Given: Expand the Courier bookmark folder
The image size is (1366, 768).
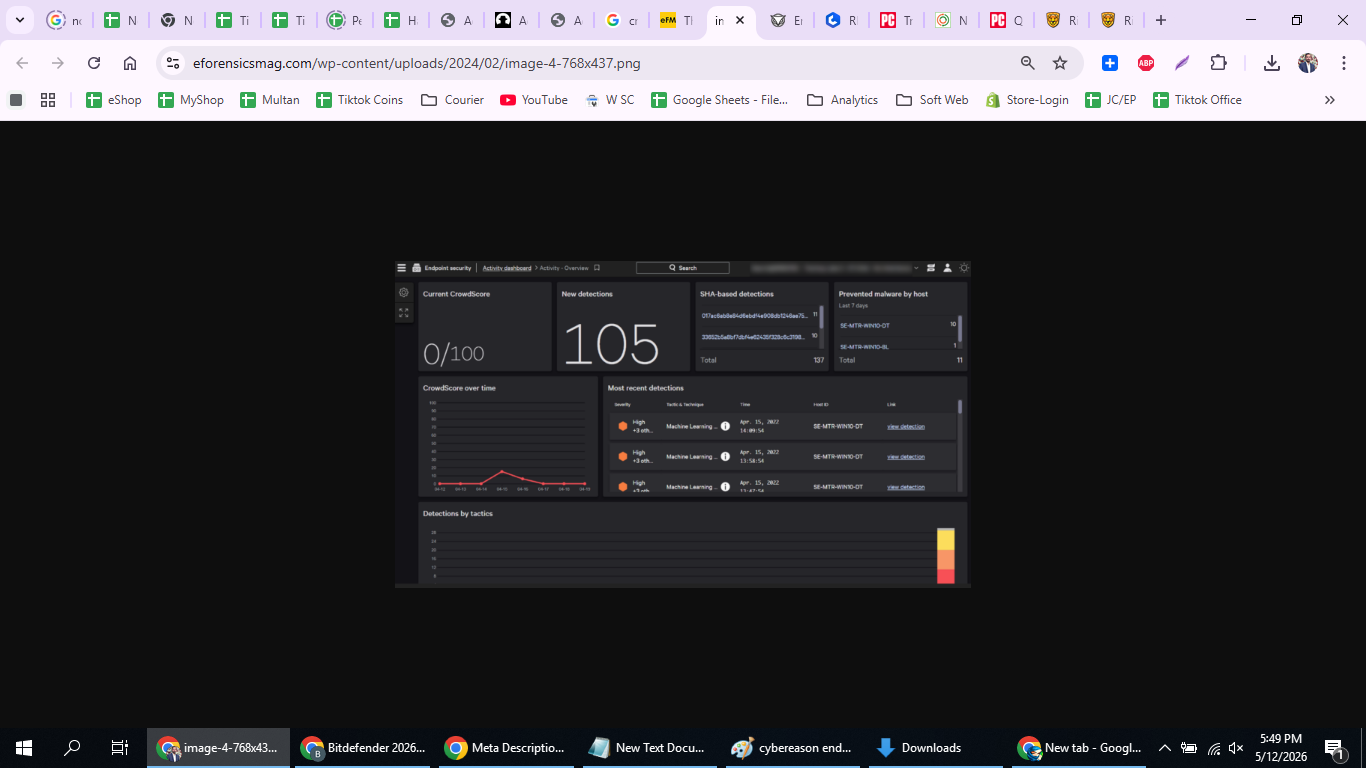Looking at the screenshot, I should (453, 100).
